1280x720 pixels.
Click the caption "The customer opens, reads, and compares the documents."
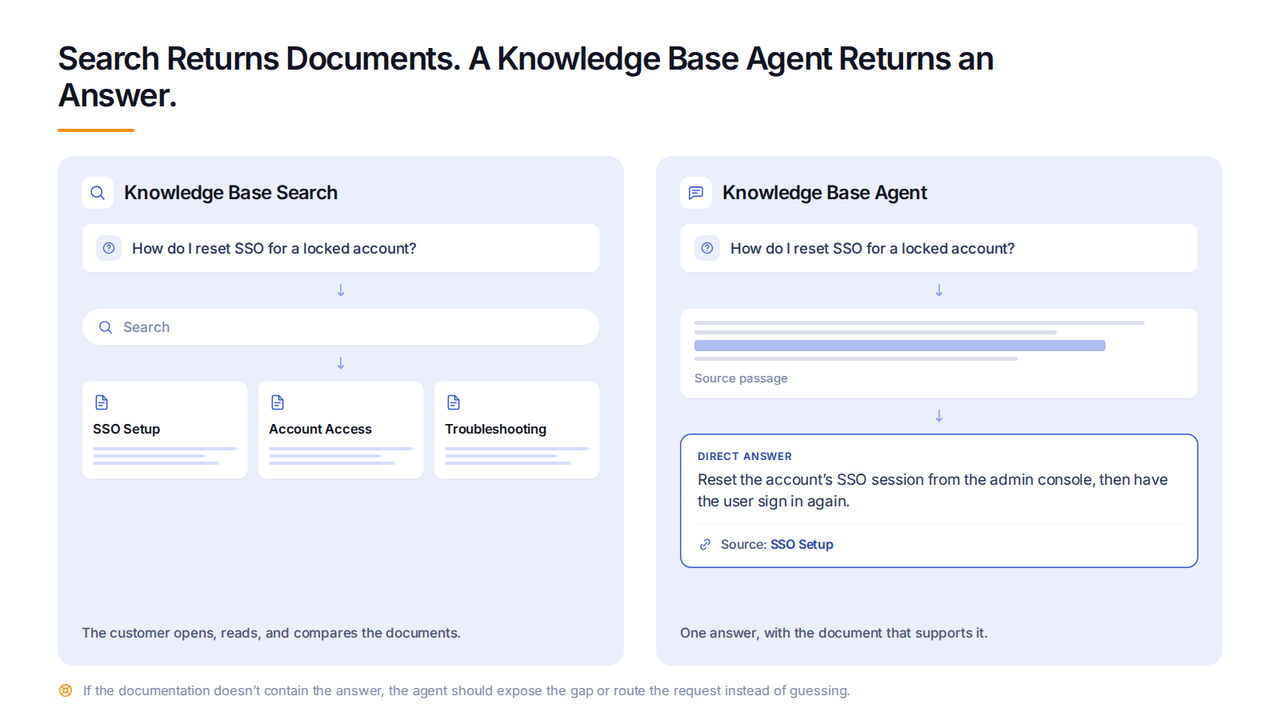(271, 633)
